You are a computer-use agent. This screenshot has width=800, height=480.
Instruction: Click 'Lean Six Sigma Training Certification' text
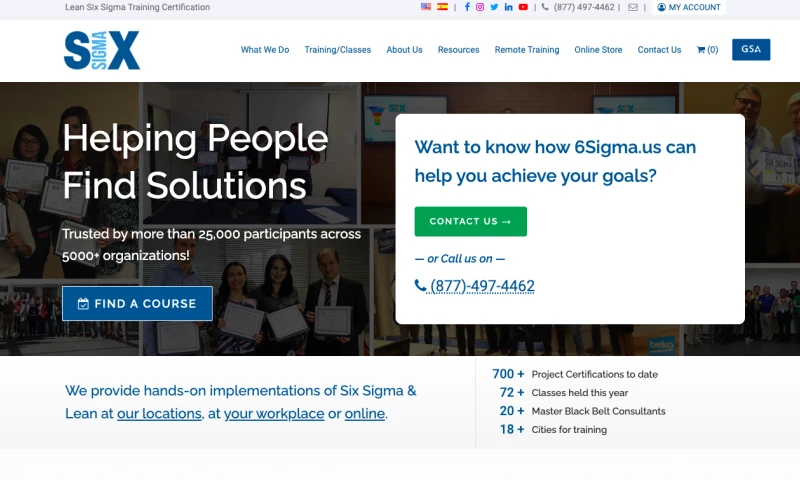(137, 7)
